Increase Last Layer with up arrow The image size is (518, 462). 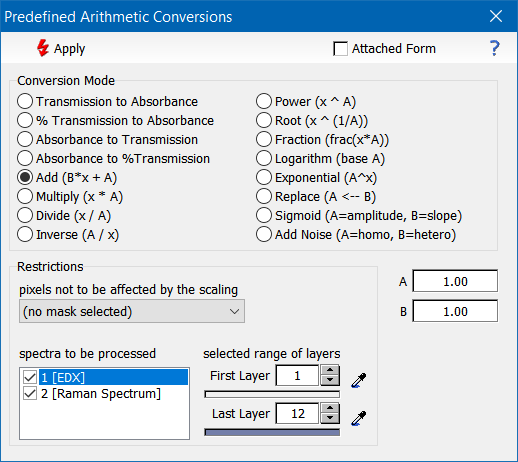click(330, 408)
